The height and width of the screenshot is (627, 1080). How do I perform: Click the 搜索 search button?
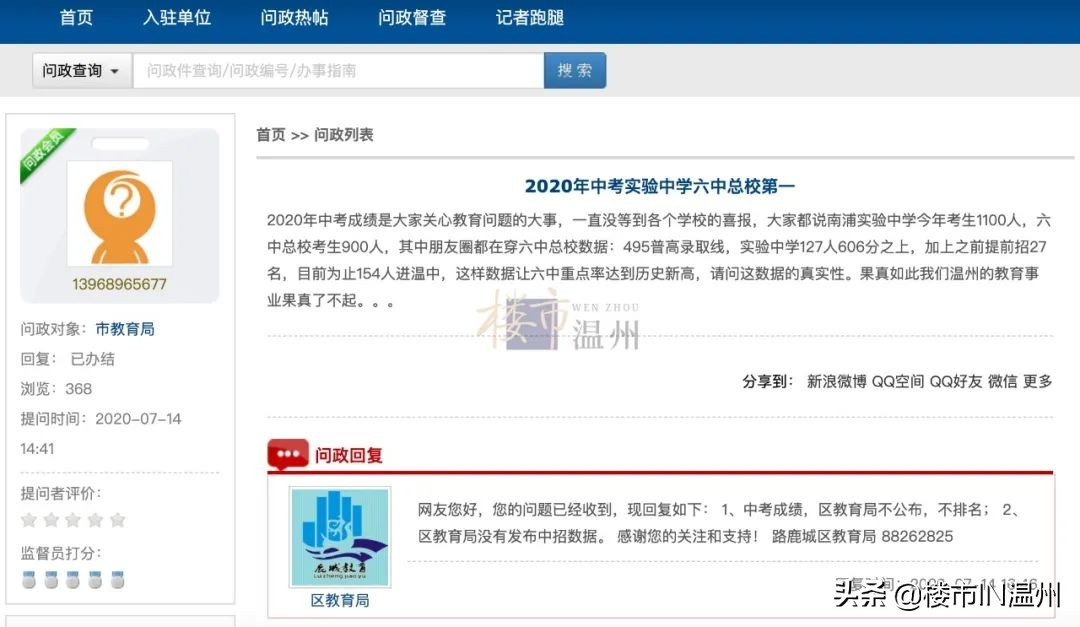point(575,70)
